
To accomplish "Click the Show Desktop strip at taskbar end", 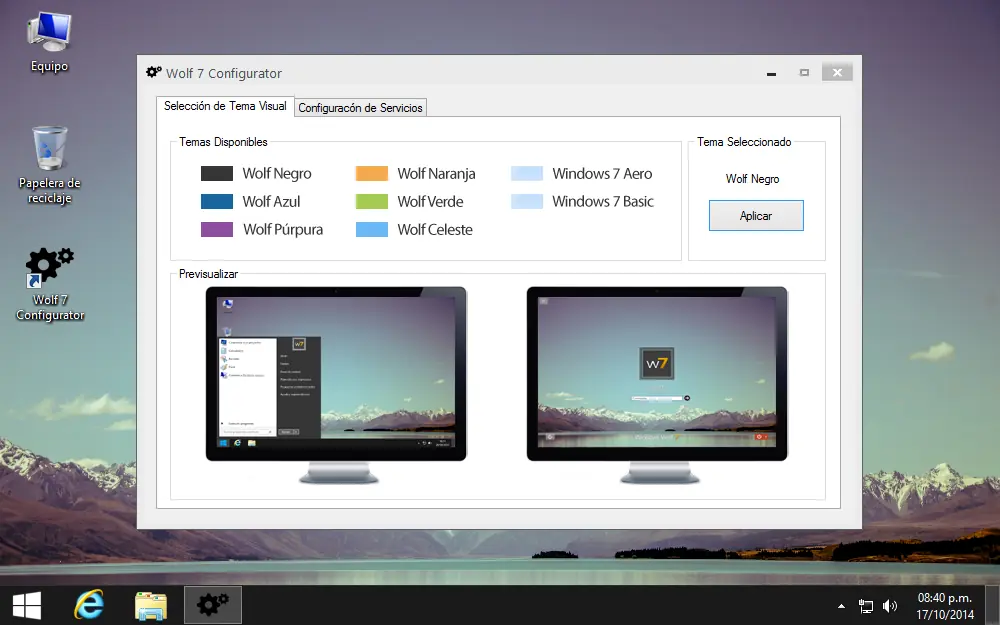I will (993, 605).
